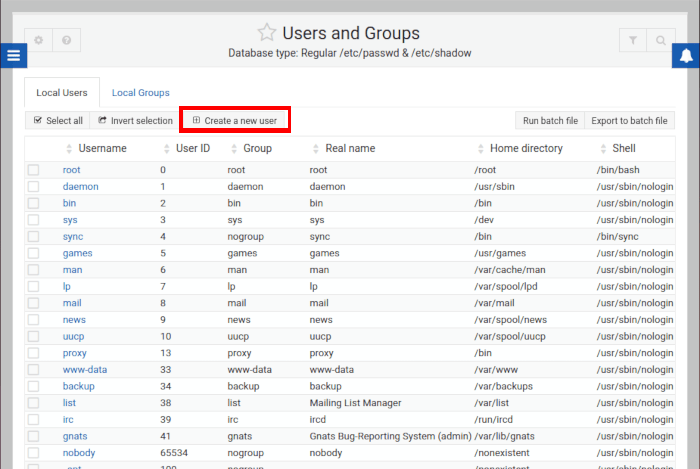
Task: Favorite the Users and Groups module star
Action: 267,33
